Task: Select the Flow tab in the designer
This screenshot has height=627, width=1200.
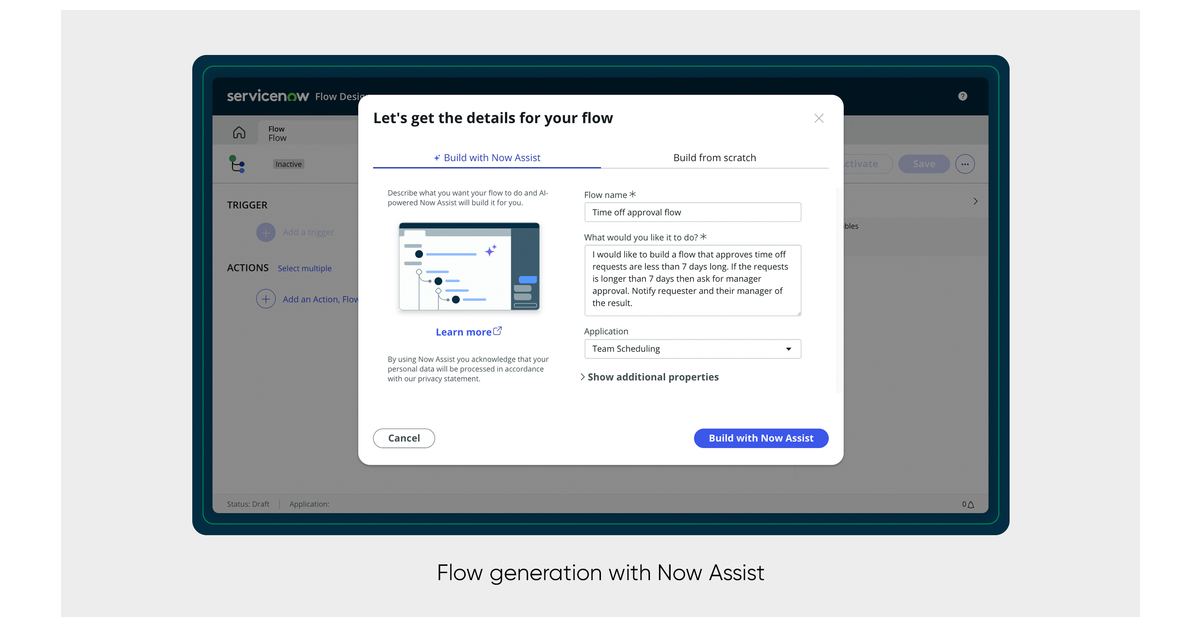Action: (x=277, y=131)
